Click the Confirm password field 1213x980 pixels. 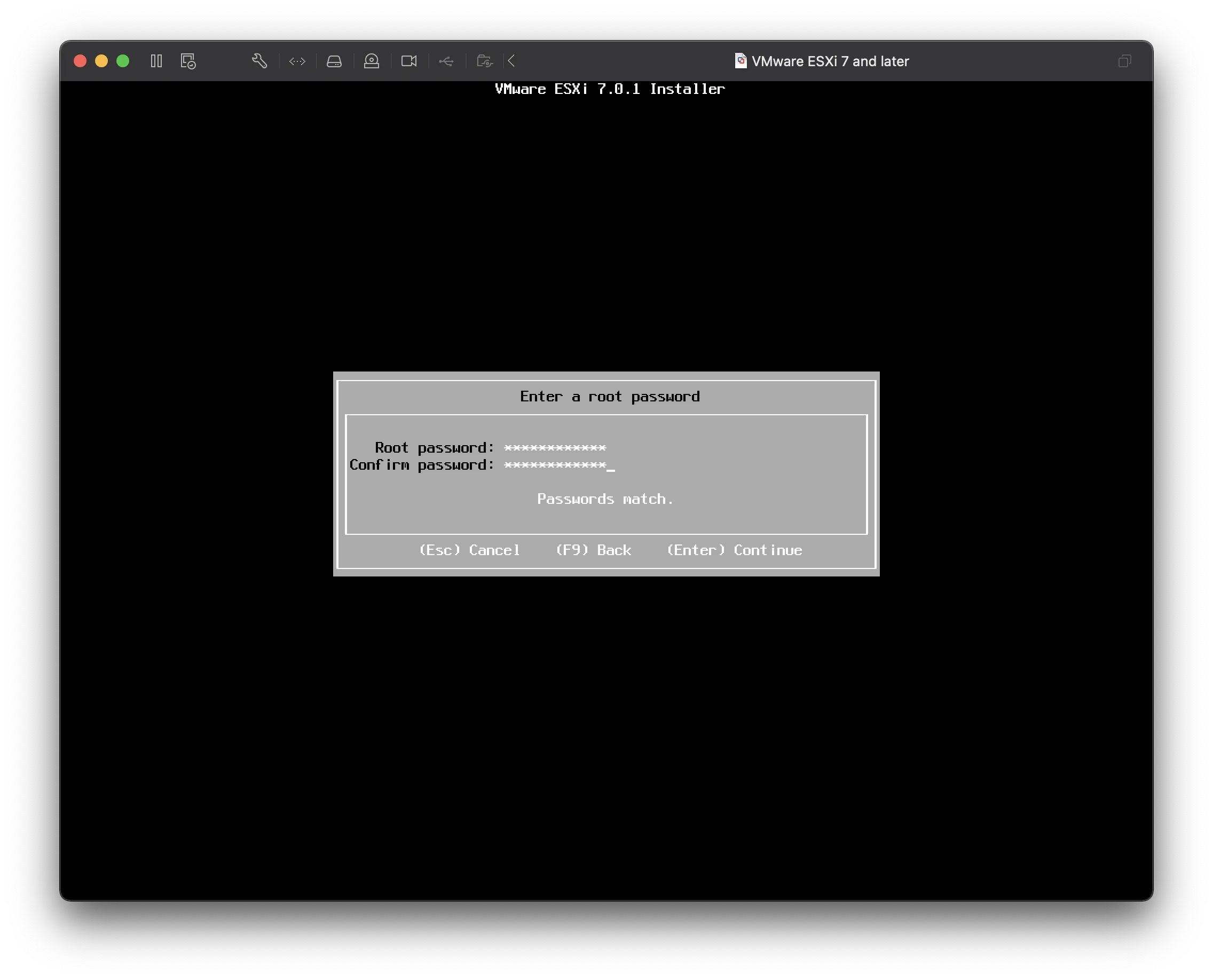(555, 465)
